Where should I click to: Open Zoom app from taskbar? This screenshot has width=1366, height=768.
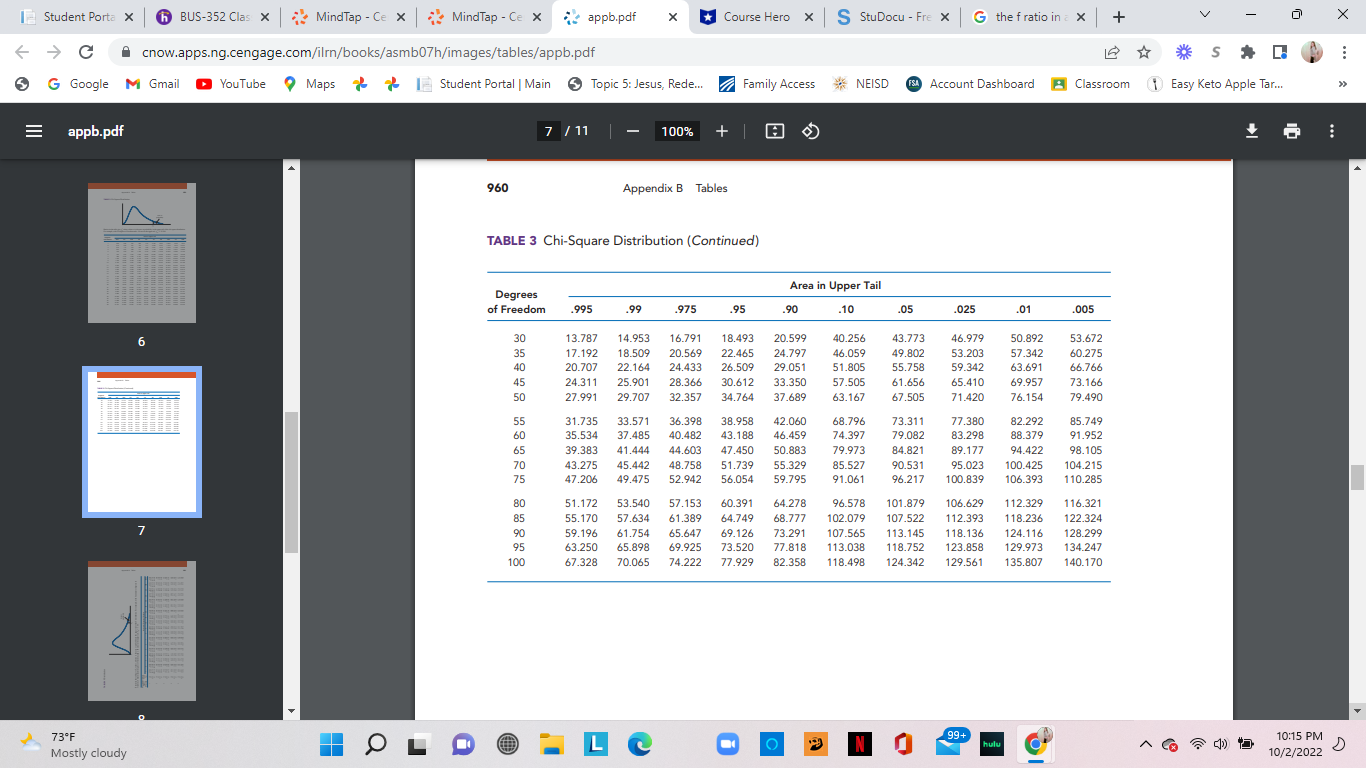point(728,744)
